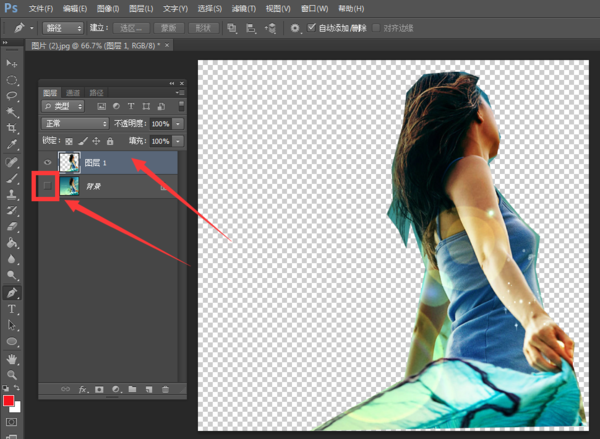Screen dimensions: 600x439
Task: Open the 正常 blend mode dropdown
Action: pyautogui.click(x=75, y=124)
